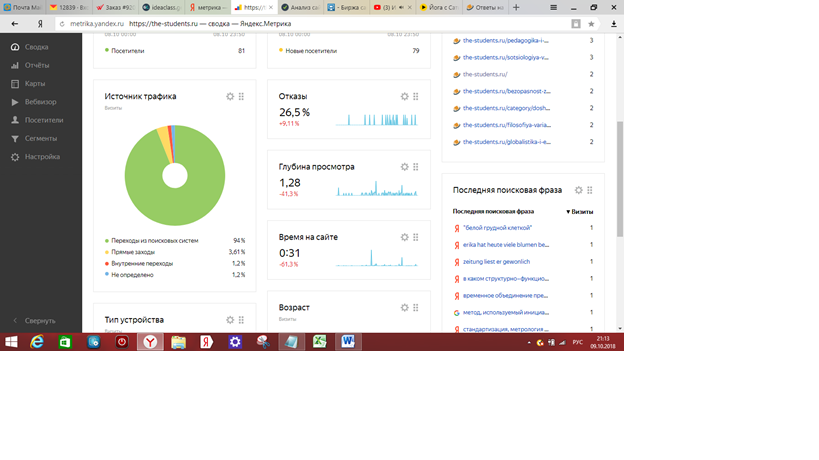The image size is (819, 460).
Task: Open Word from the taskbar
Action: point(348,342)
